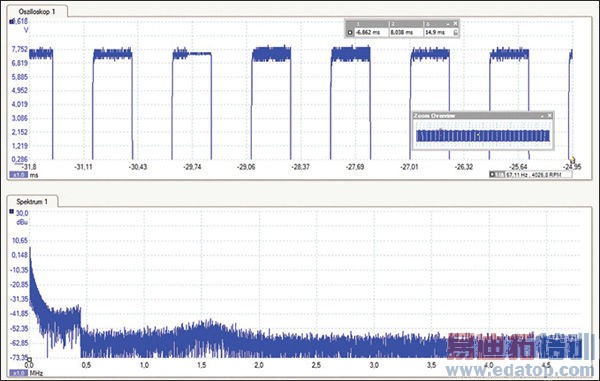
Task: Click the -26,32 time axis label
Action: tap(464, 167)
